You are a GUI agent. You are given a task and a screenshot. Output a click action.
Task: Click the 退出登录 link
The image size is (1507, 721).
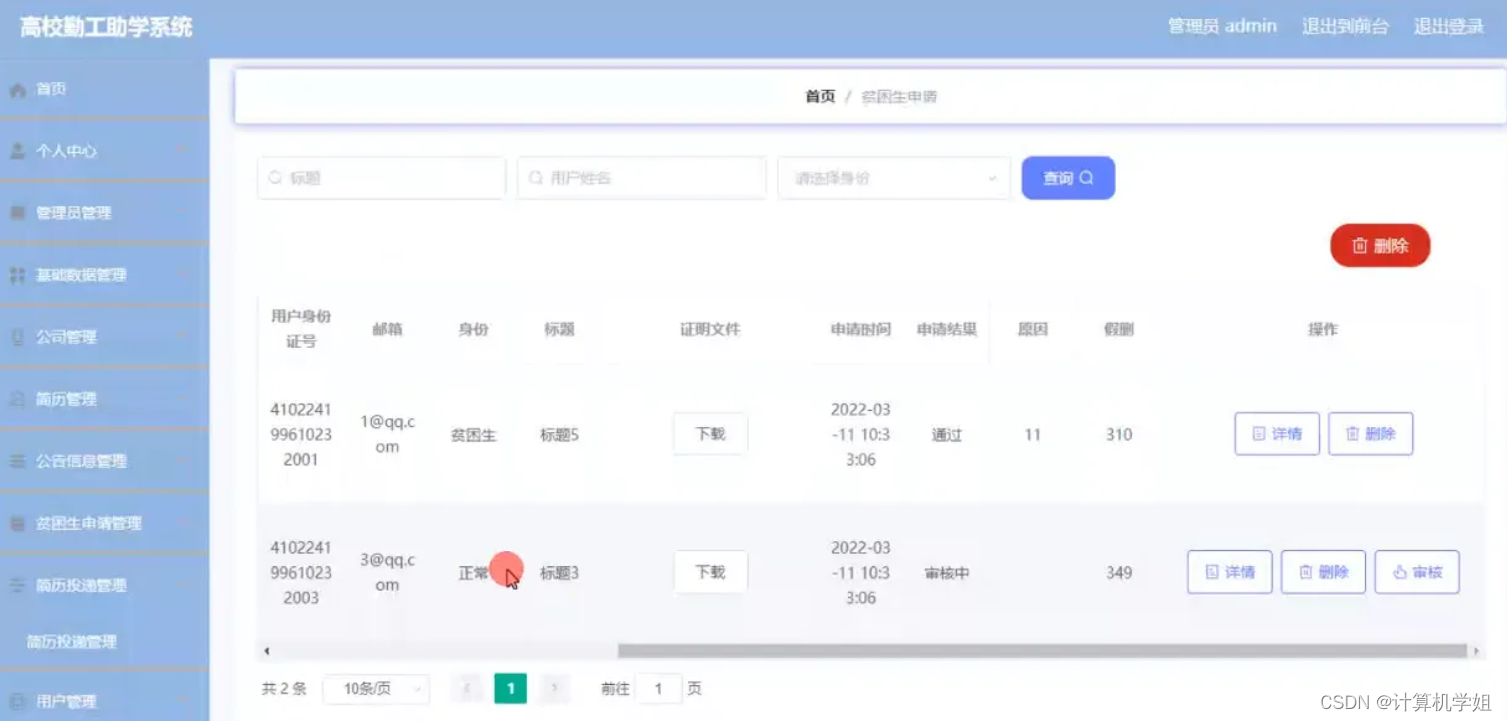point(1448,26)
